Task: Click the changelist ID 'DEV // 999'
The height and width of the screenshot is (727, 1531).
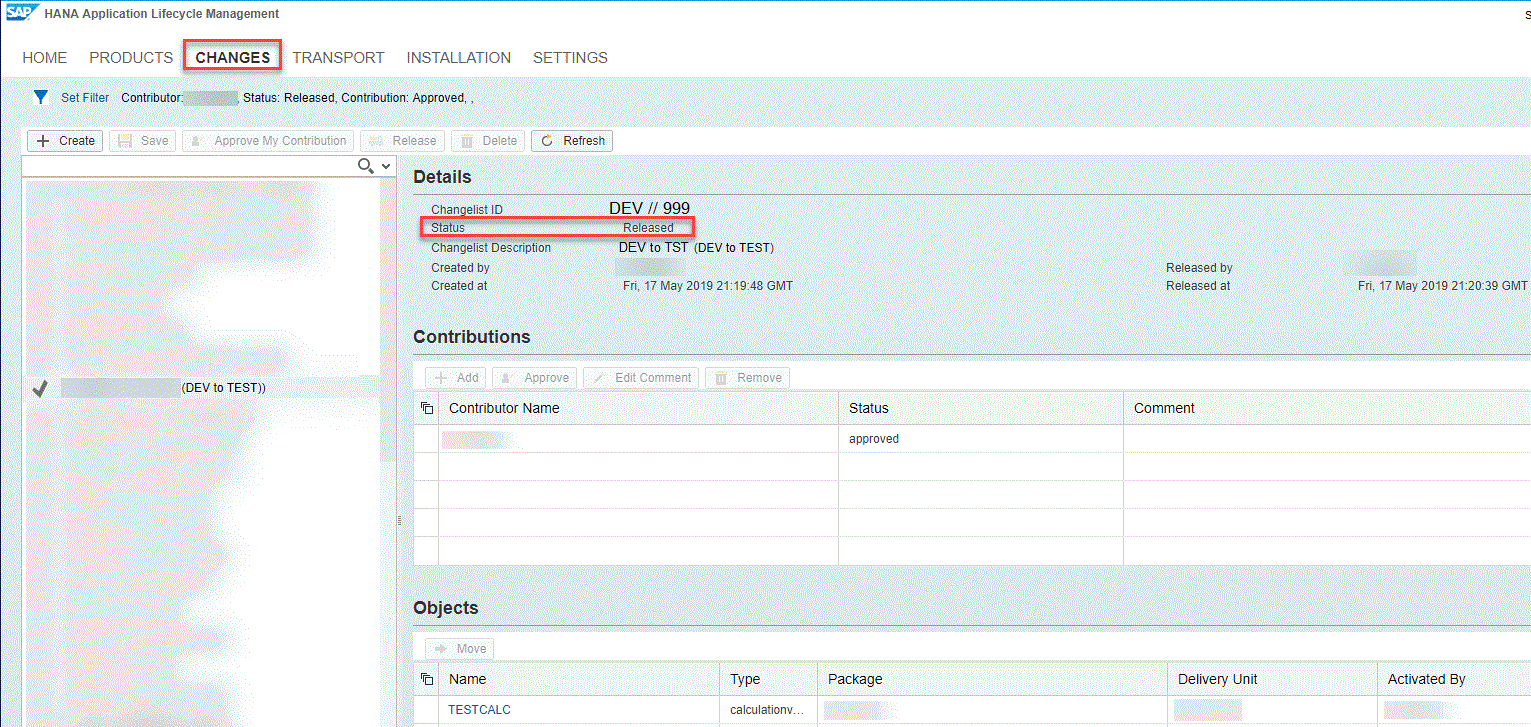Action: (649, 209)
